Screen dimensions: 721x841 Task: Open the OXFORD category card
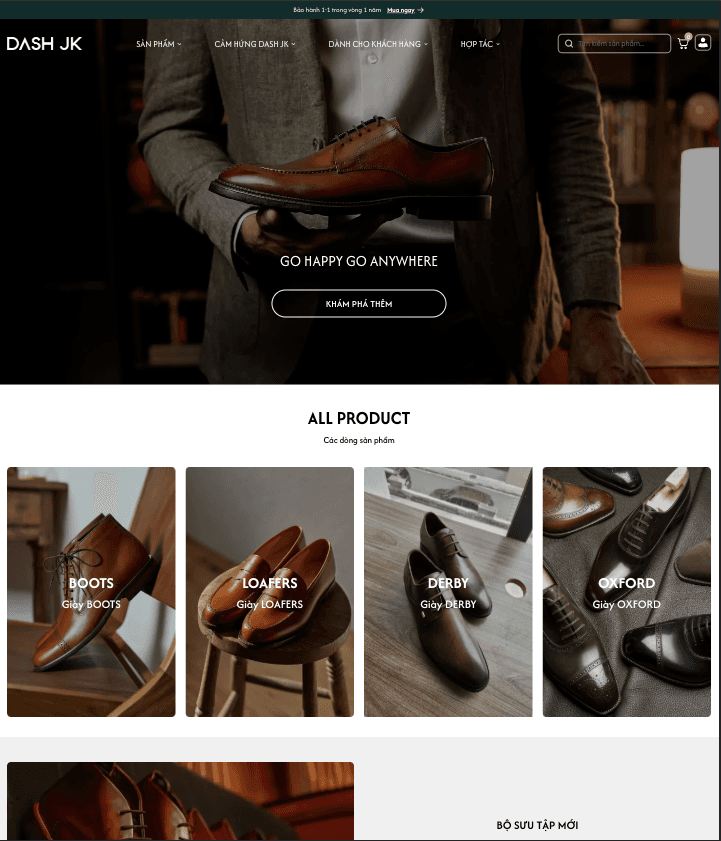[x=627, y=592]
